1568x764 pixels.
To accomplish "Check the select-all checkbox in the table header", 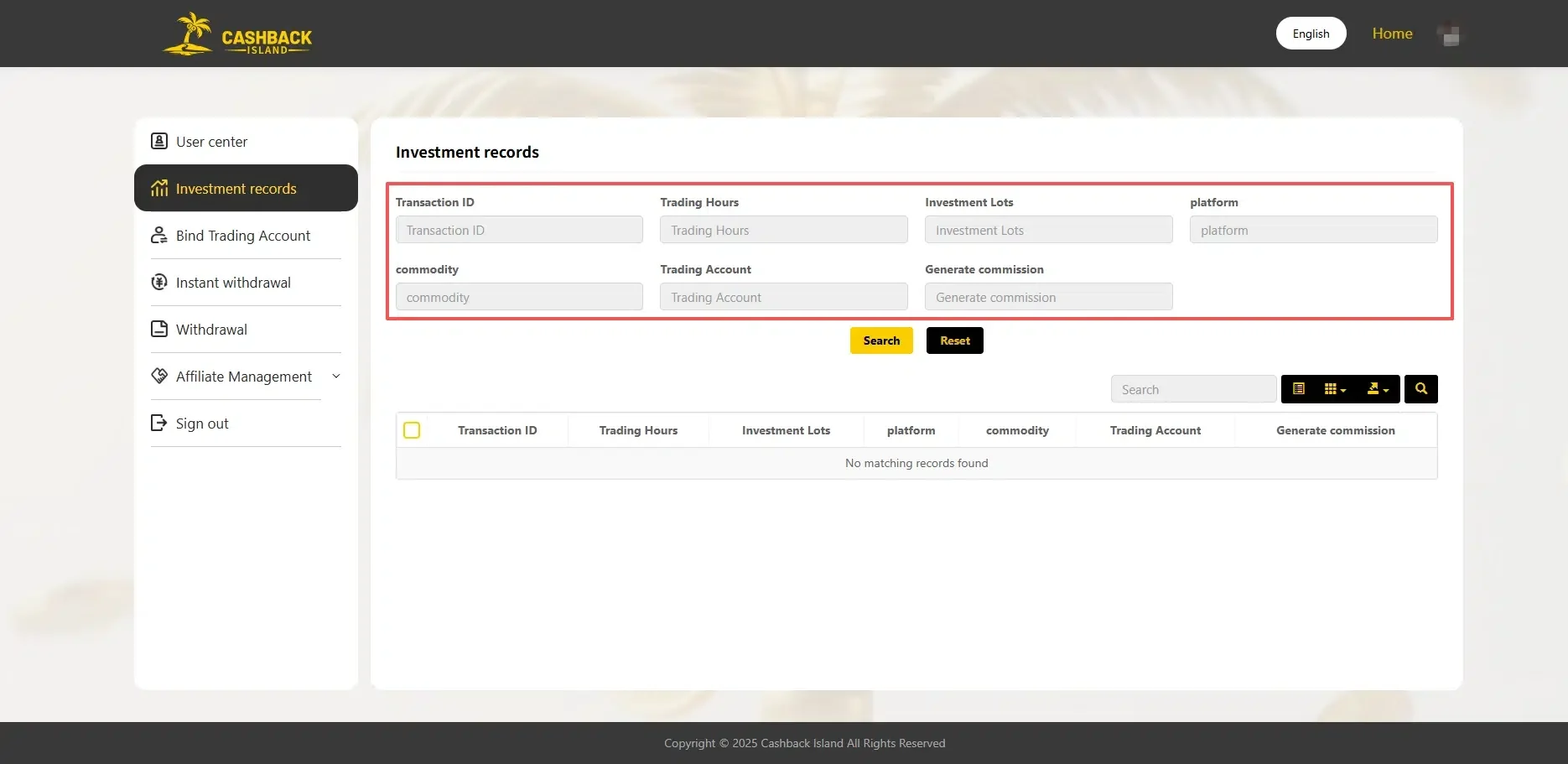I will click(412, 429).
